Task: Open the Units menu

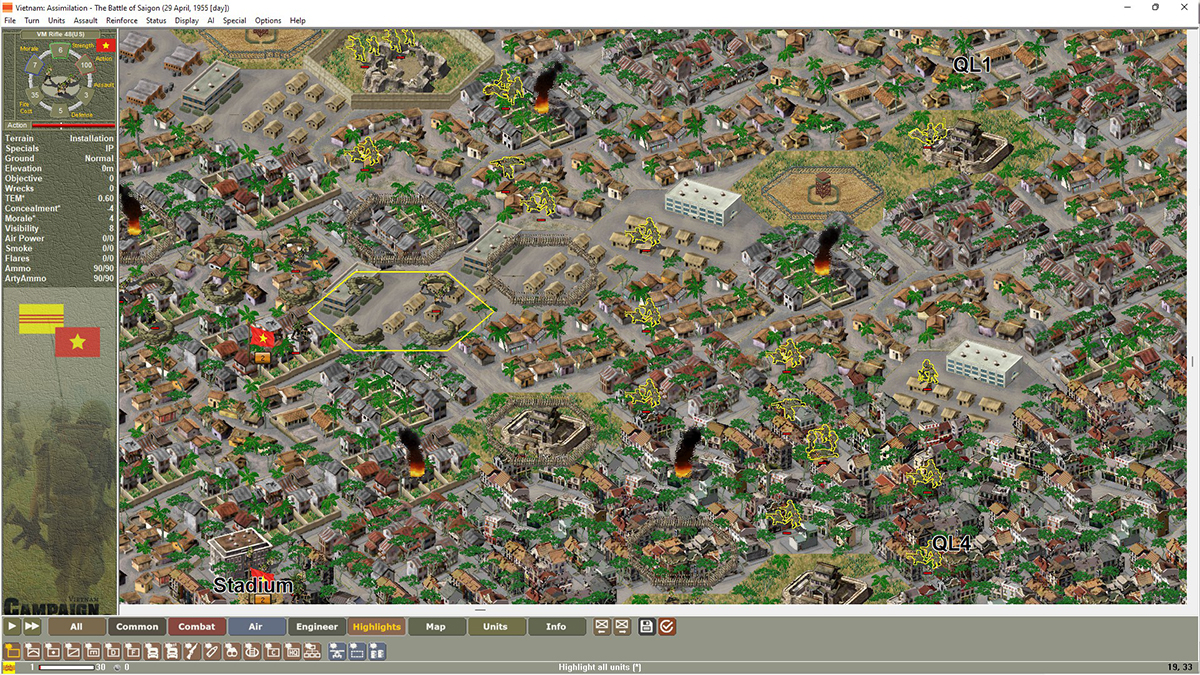Action: click(56, 20)
